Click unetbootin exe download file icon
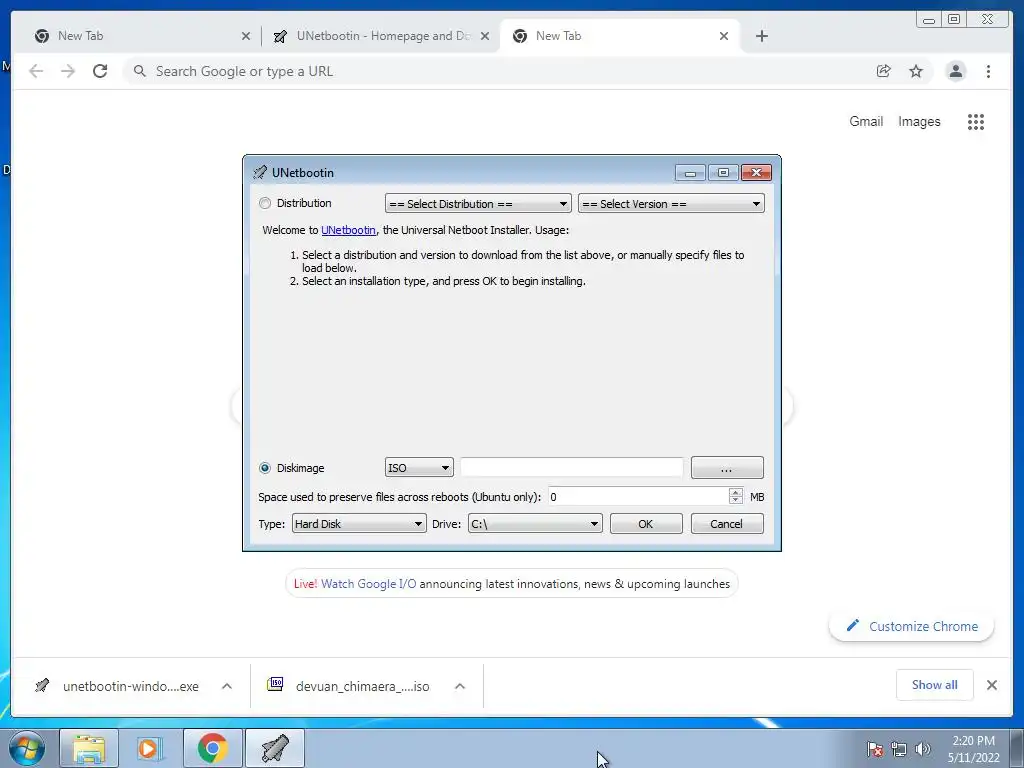Viewport: 1024px width, 768px height. click(42, 686)
